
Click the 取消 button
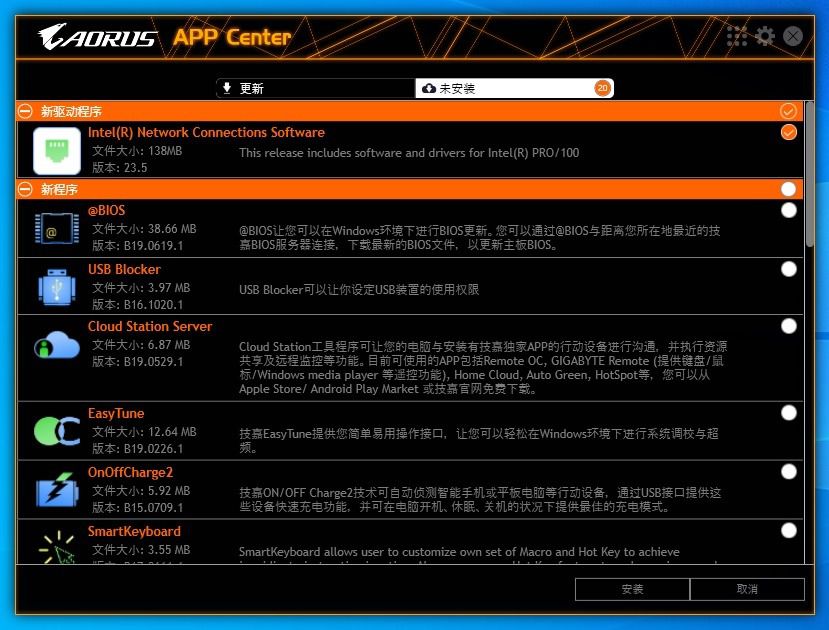(747, 589)
